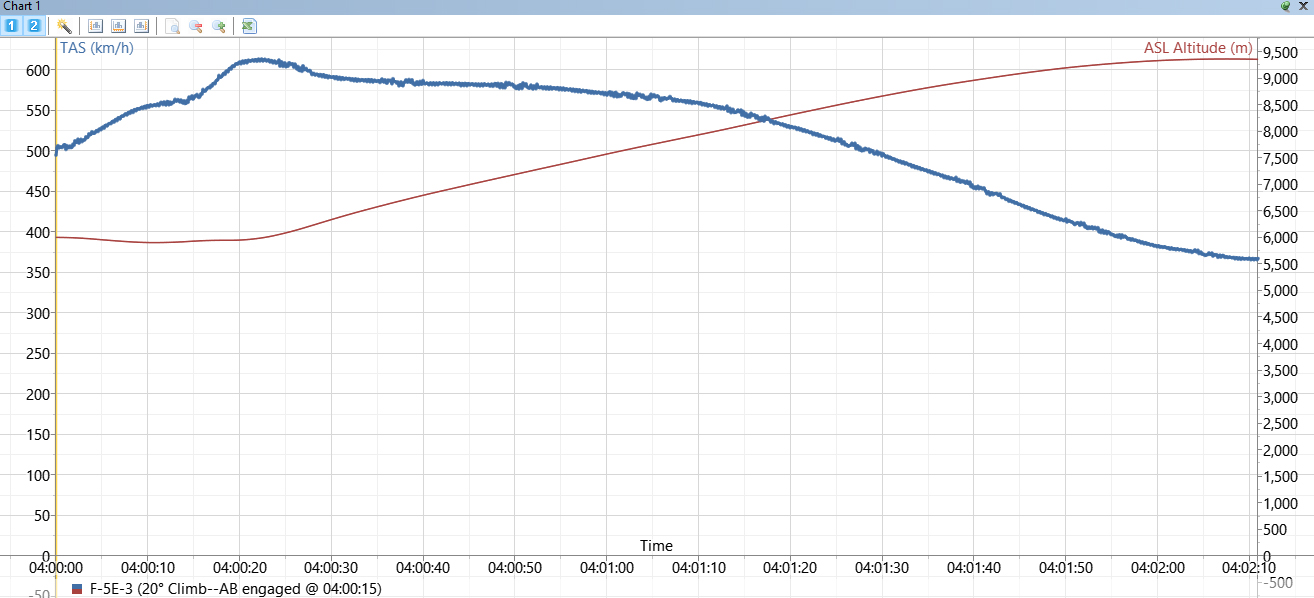This screenshot has height=598, width=1314.
Task: Click the Time axis title
Action: (x=656, y=546)
